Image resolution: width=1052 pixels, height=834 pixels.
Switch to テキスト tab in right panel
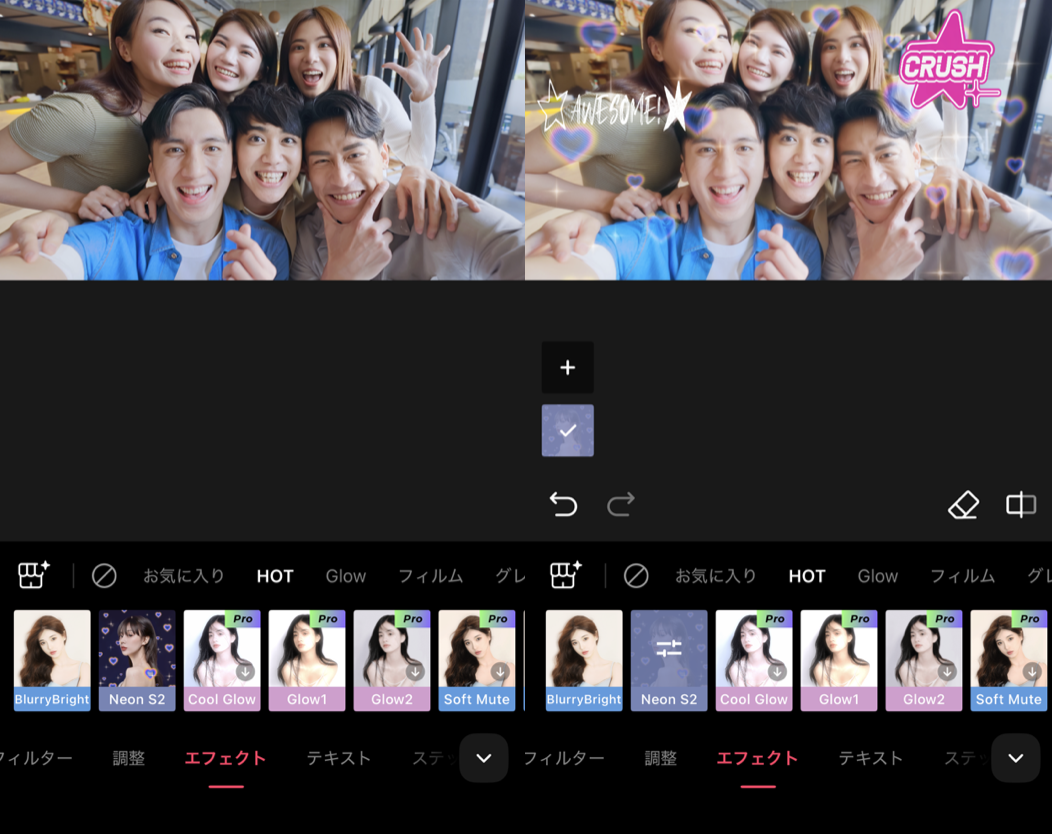coord(870,758)
